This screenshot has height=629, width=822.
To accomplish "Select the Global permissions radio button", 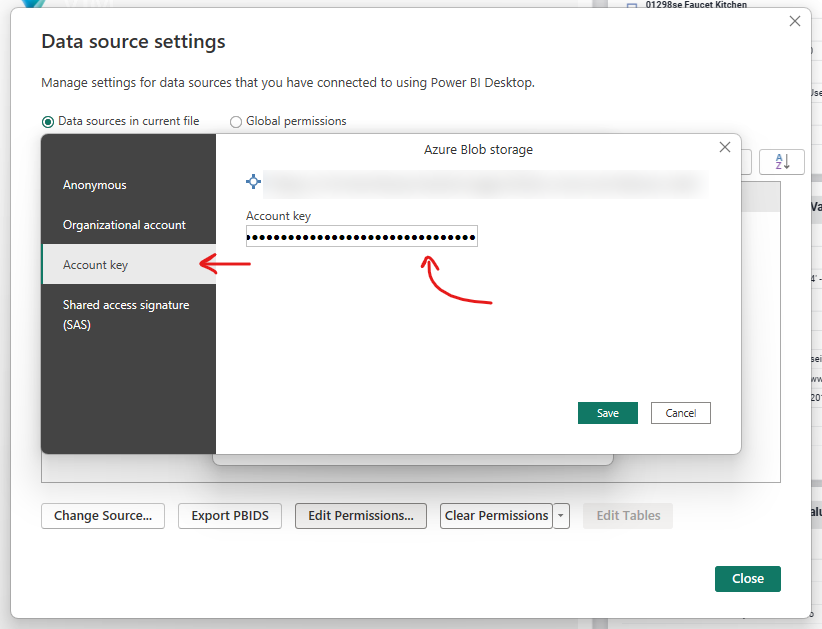I will [x=236, y=122].
